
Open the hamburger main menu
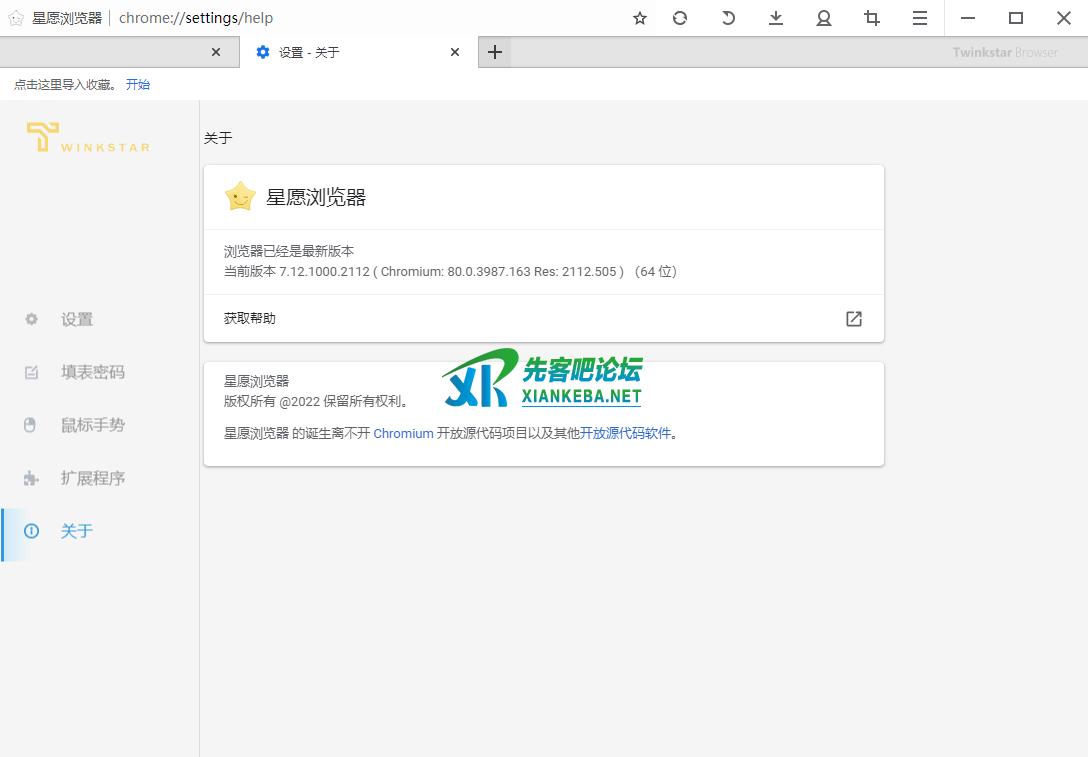(920, 18)
